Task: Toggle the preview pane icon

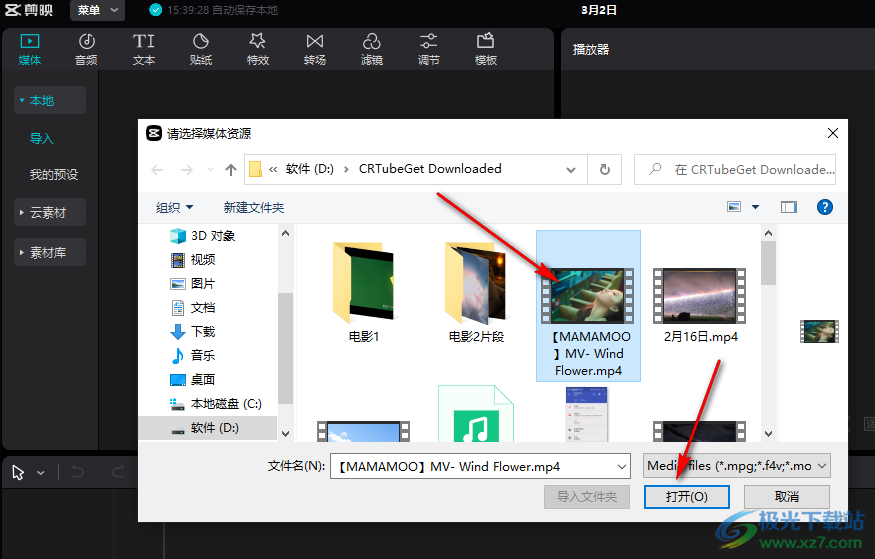Action: coord(789,207)
